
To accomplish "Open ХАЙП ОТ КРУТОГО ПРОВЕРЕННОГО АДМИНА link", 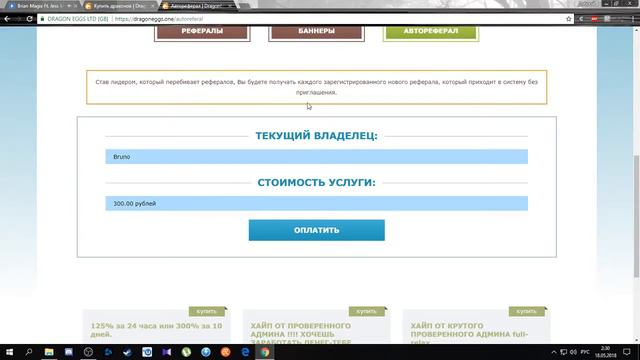I will click(x=469, y=334).
